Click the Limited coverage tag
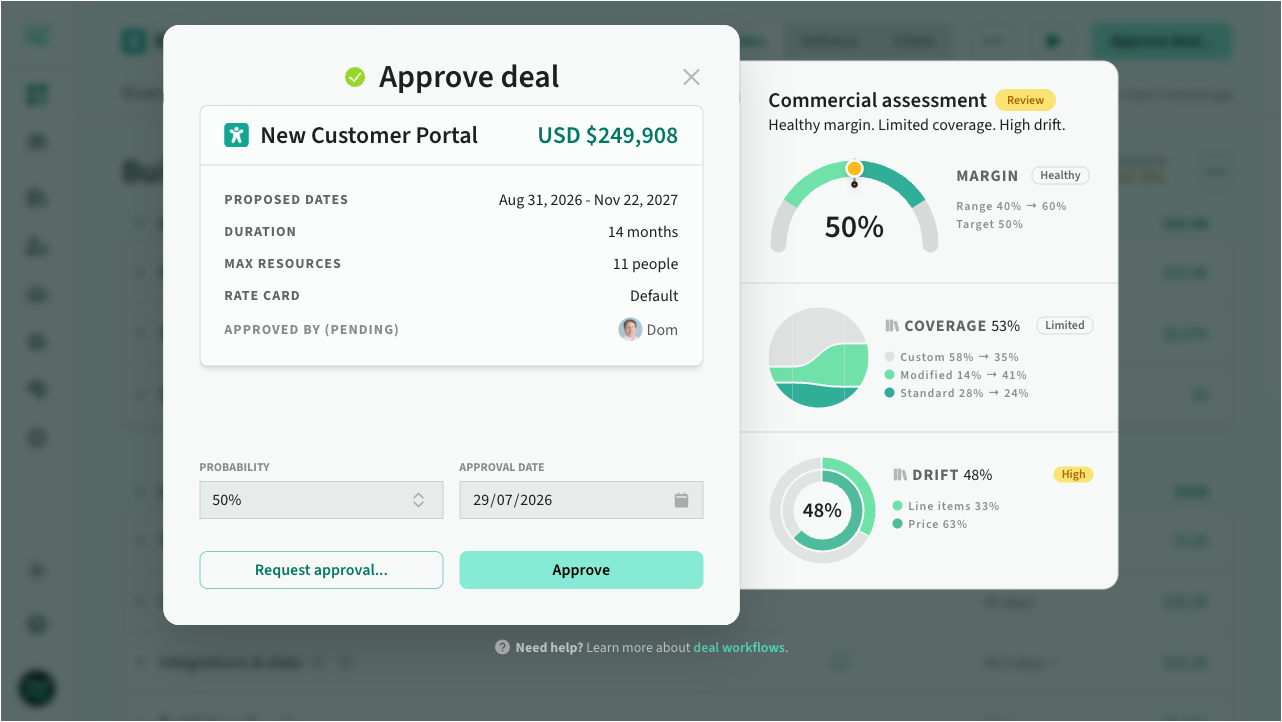 pos(1065,325)
